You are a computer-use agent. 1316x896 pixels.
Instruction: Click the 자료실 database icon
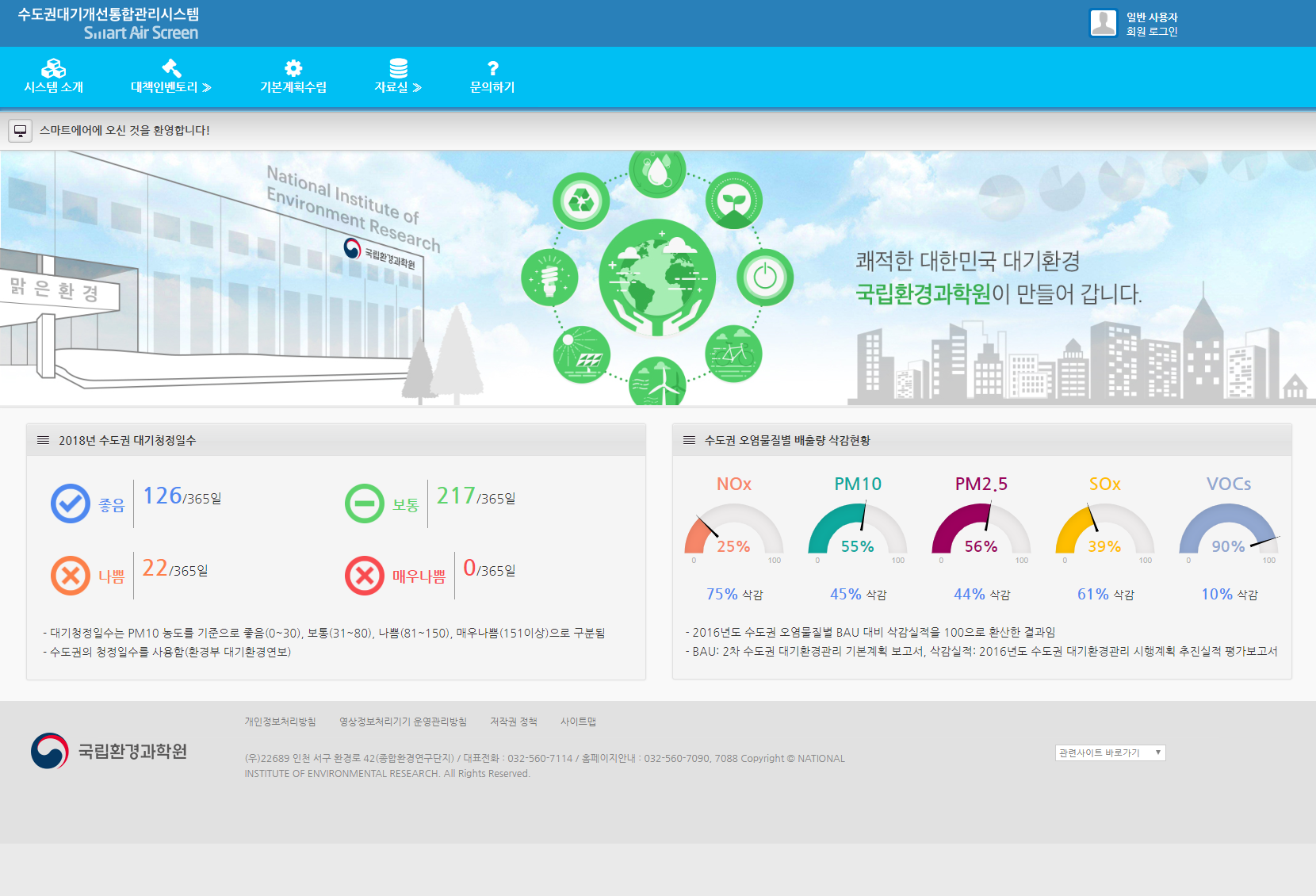click(x=398, y=68)
